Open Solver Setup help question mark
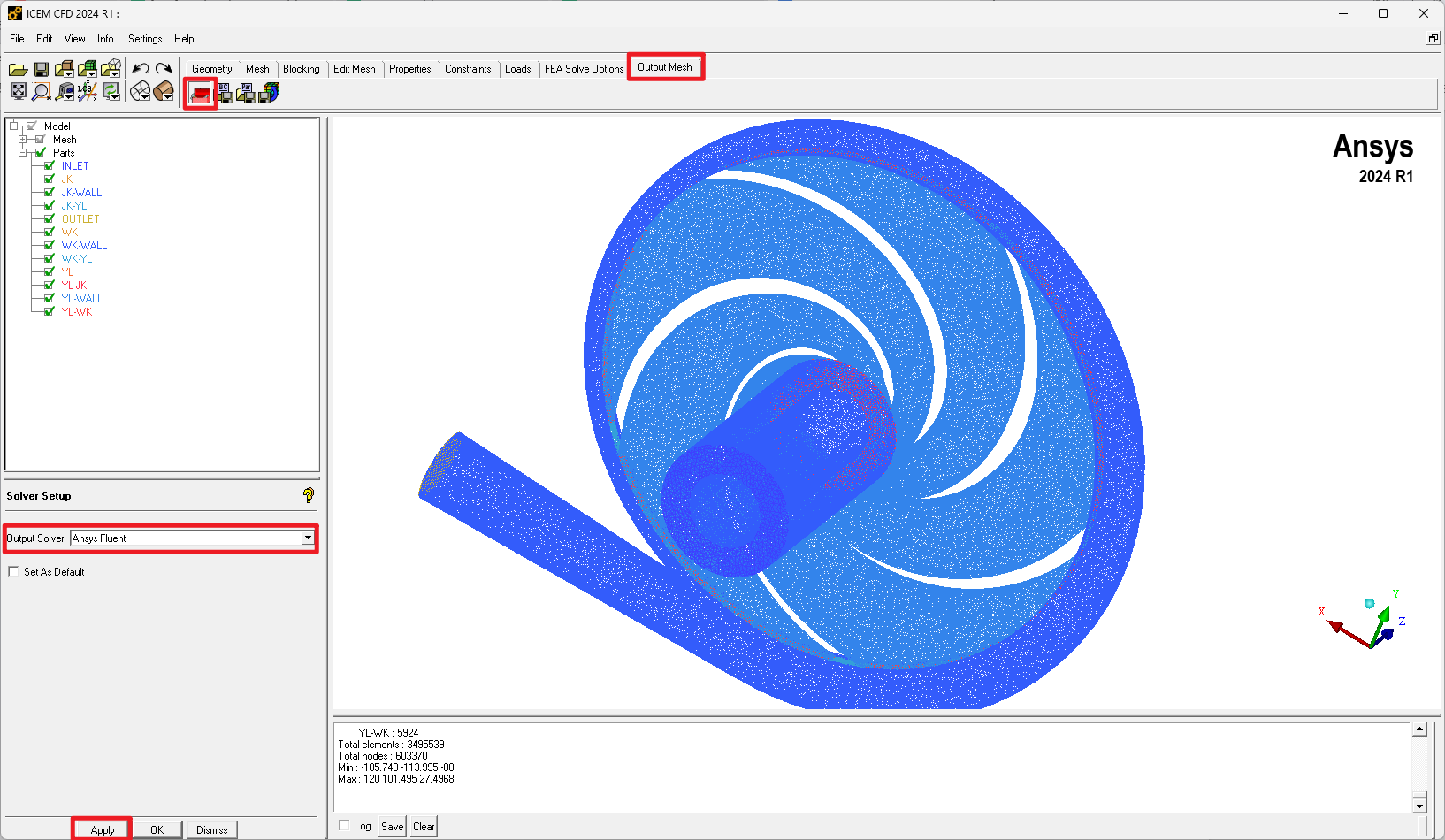 click(308, 495)
